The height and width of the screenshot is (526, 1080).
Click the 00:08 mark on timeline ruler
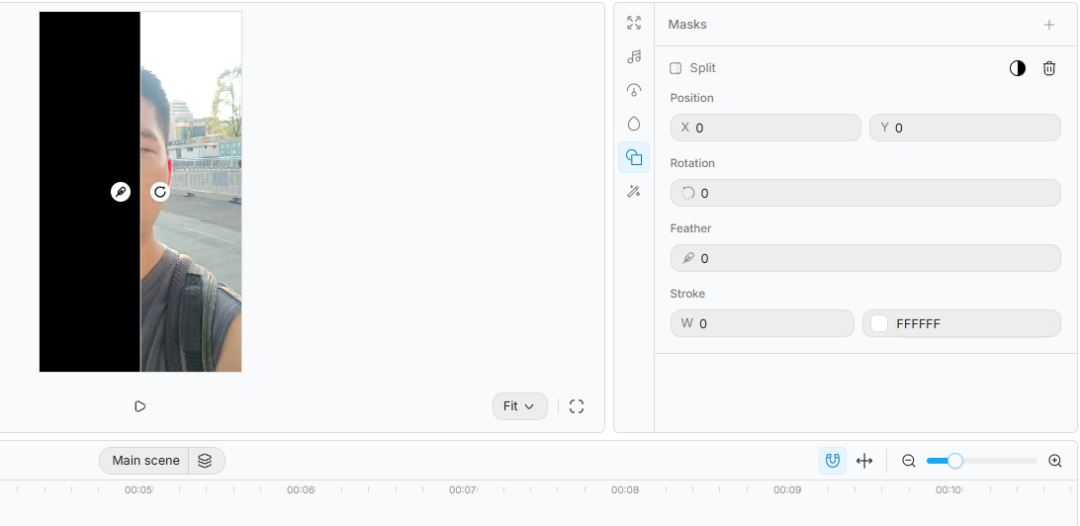click(625, 490)
